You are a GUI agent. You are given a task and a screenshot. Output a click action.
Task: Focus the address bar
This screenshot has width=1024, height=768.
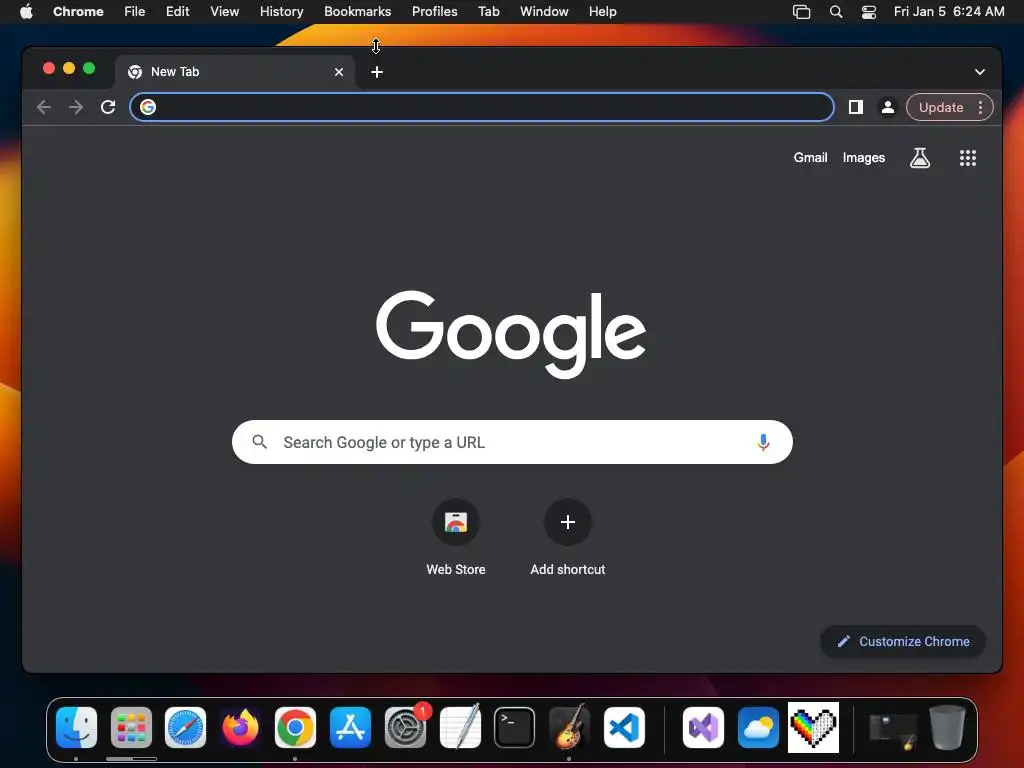(x=482, y=107)
